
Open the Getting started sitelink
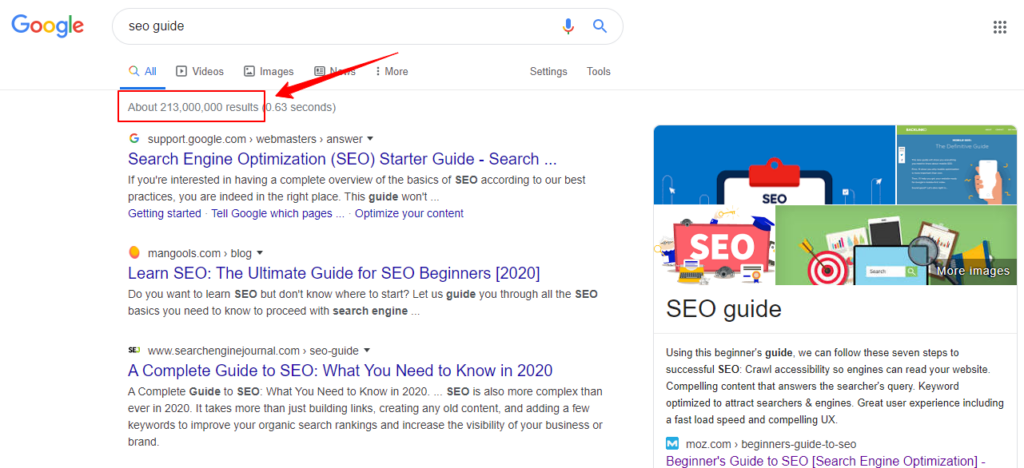165,213
